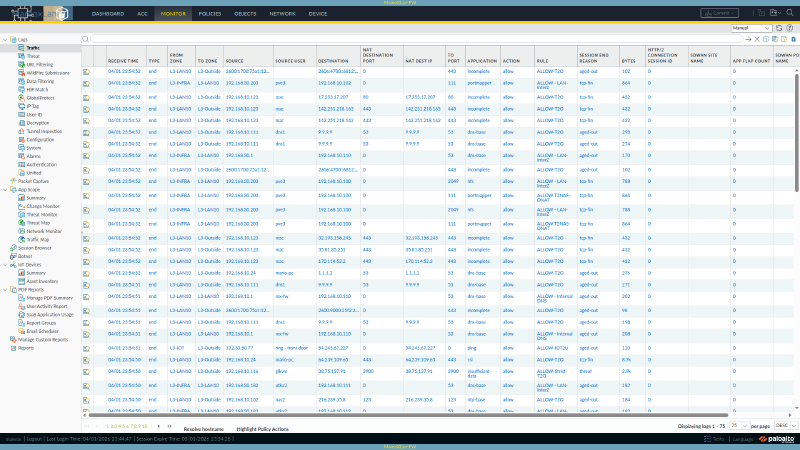Viewport: 800px width, 450px height.
Task: Click the Packet Capture icon in sidebar
Action: pos(13,181)
